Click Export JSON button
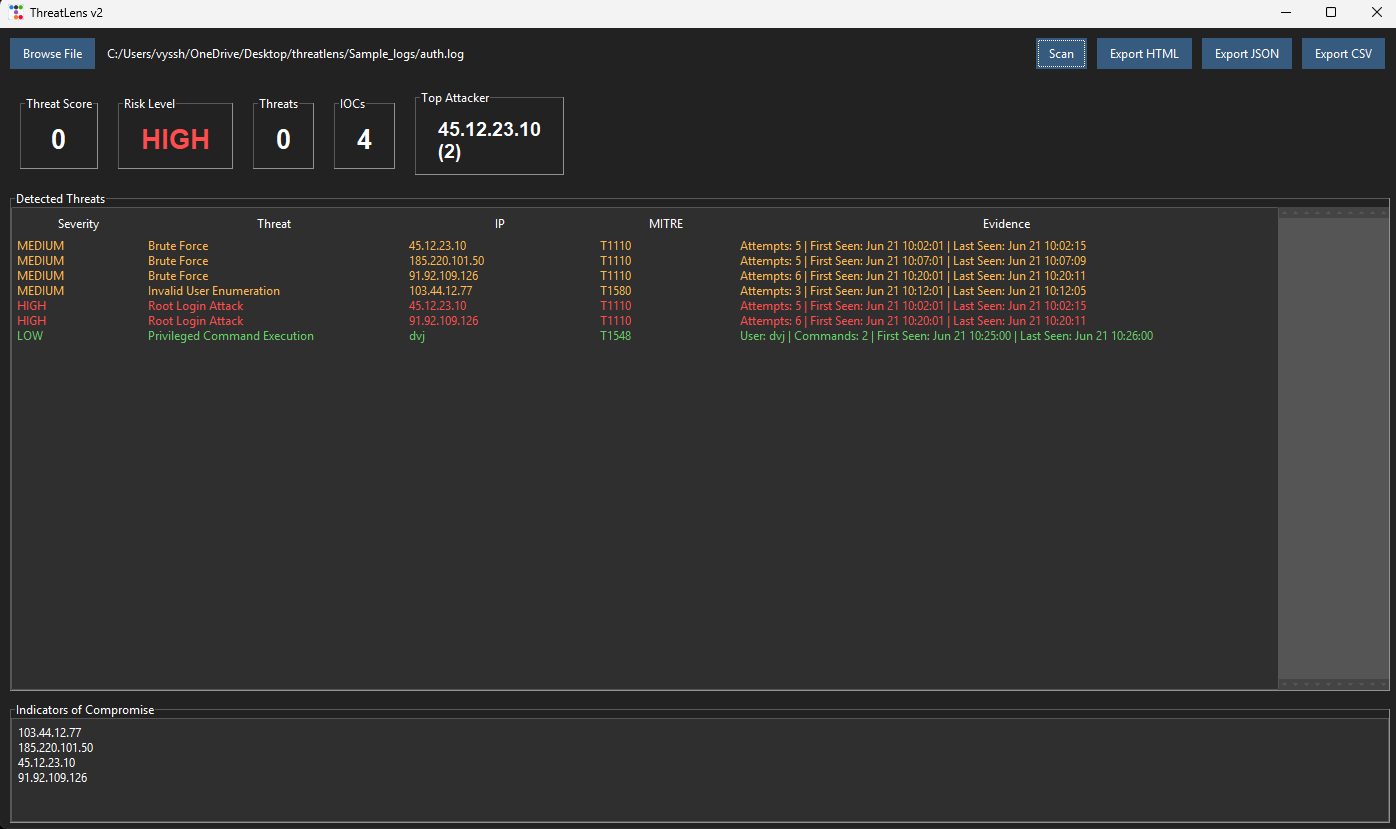Screen dimensions: 1396x829 1246,54
